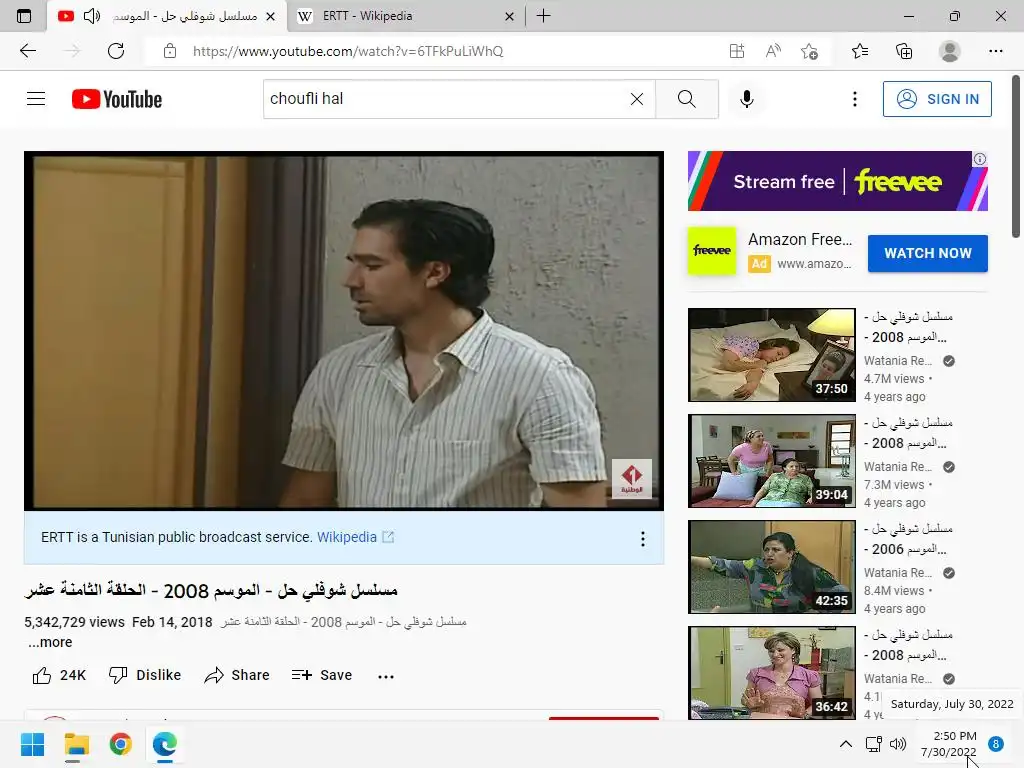The height and width of the screenshot is (768, 1024).
Task: Click the SIGN IN button
Action: [937, 99]
